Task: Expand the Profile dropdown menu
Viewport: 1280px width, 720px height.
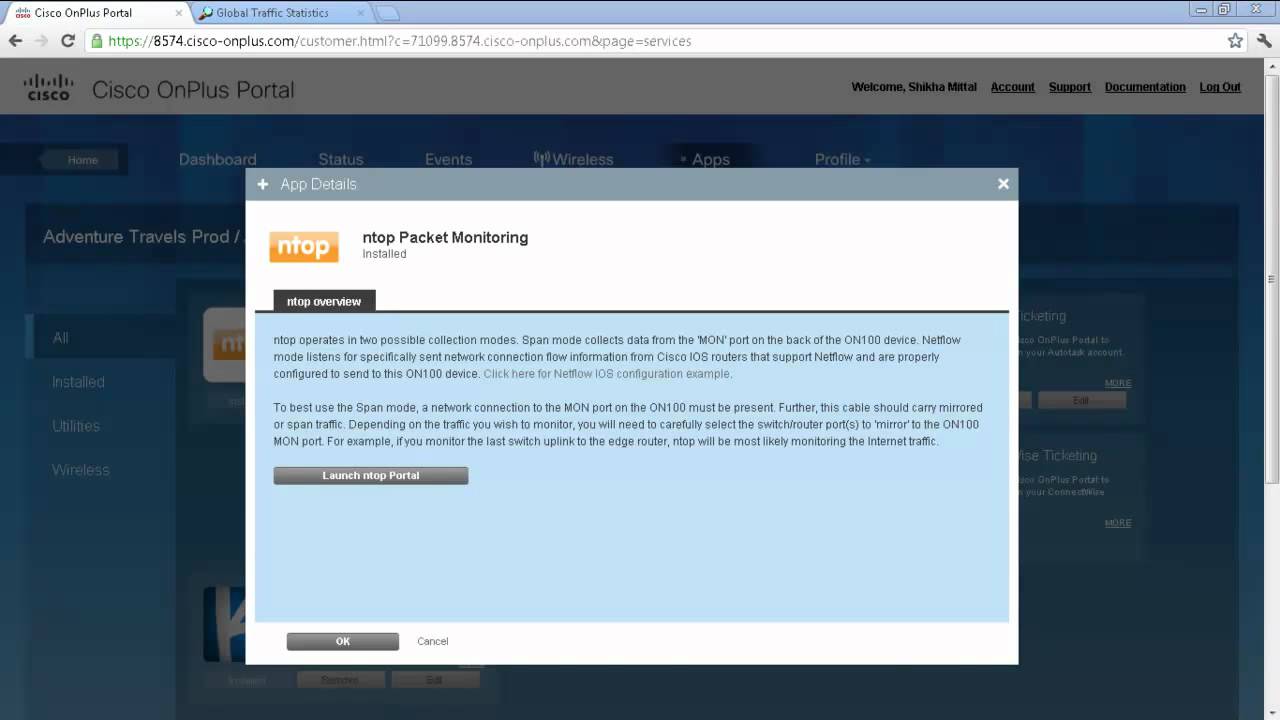Action: click(842, 160)
